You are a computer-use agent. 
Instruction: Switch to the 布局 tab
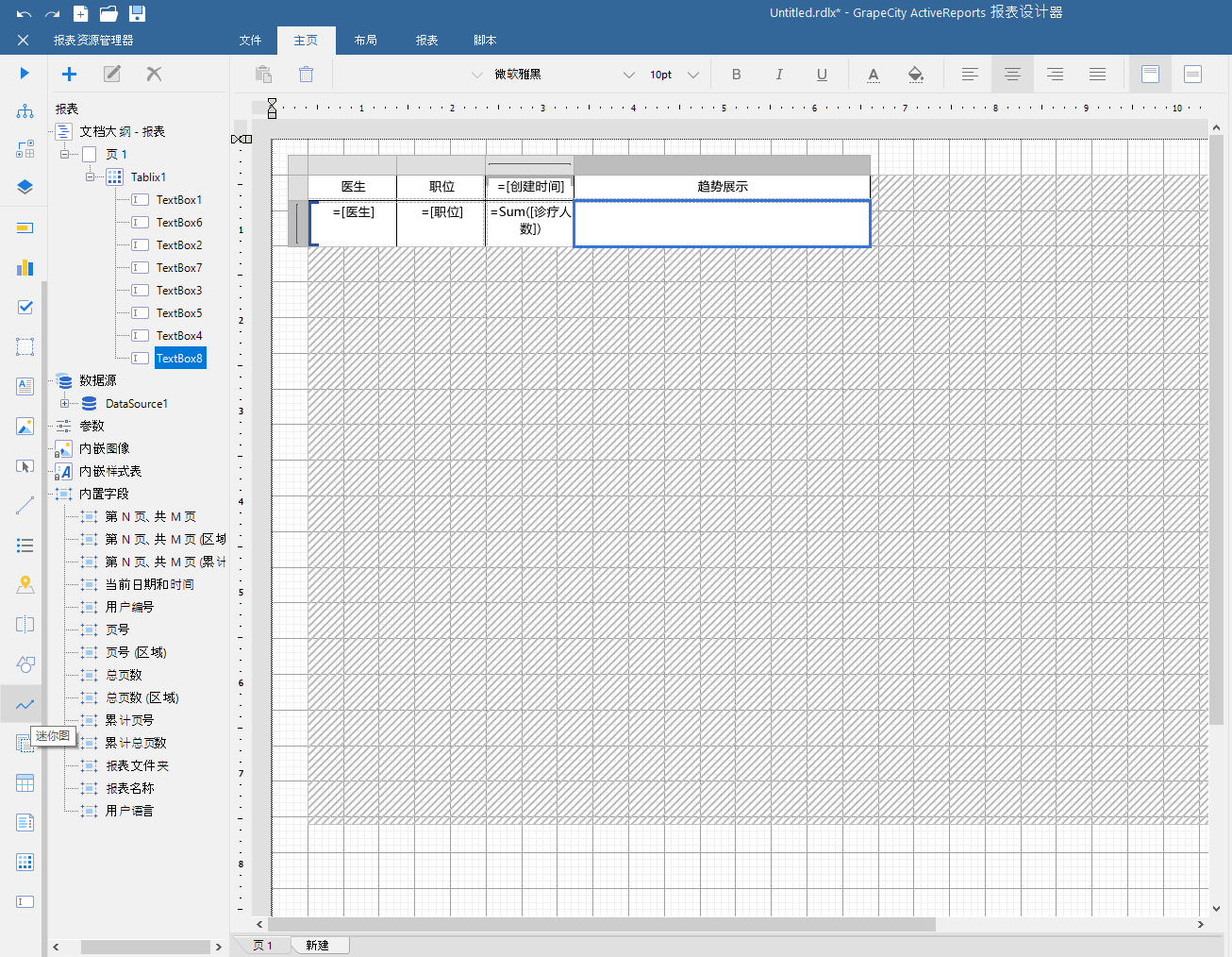[366, 41]
